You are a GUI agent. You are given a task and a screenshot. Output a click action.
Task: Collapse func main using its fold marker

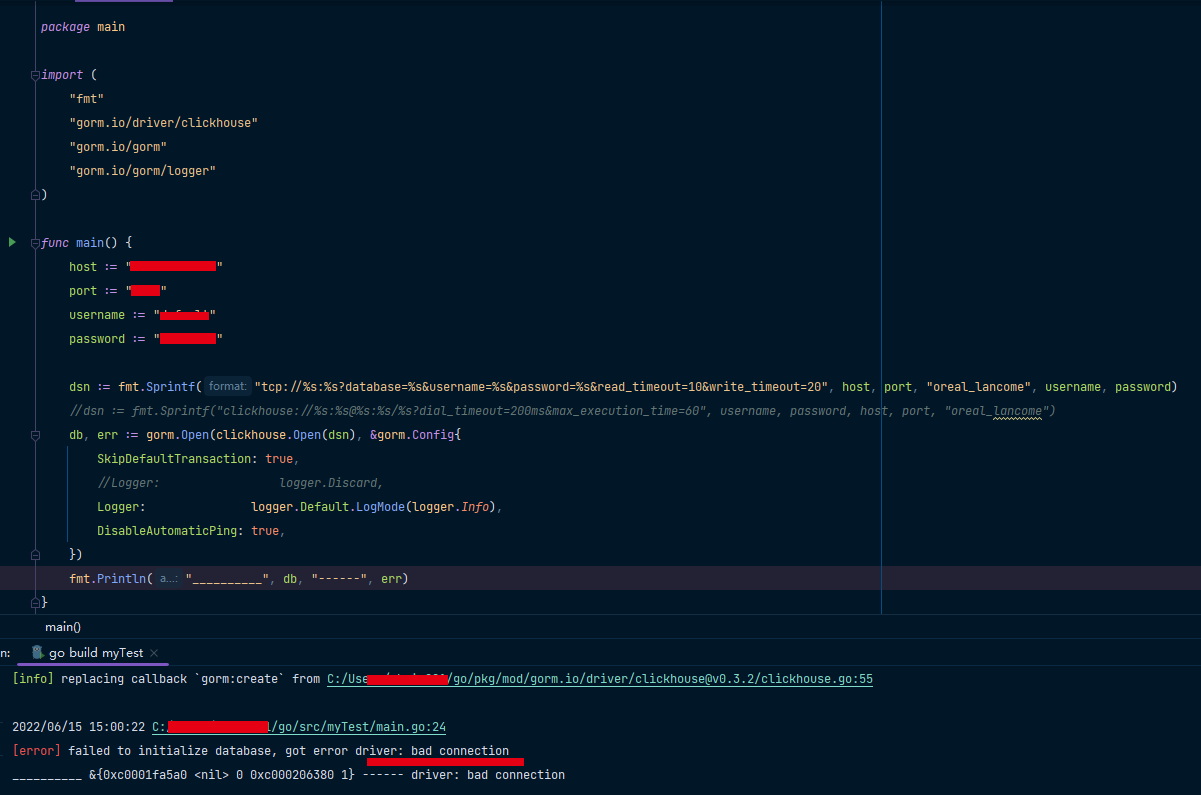tap(36, 243)
